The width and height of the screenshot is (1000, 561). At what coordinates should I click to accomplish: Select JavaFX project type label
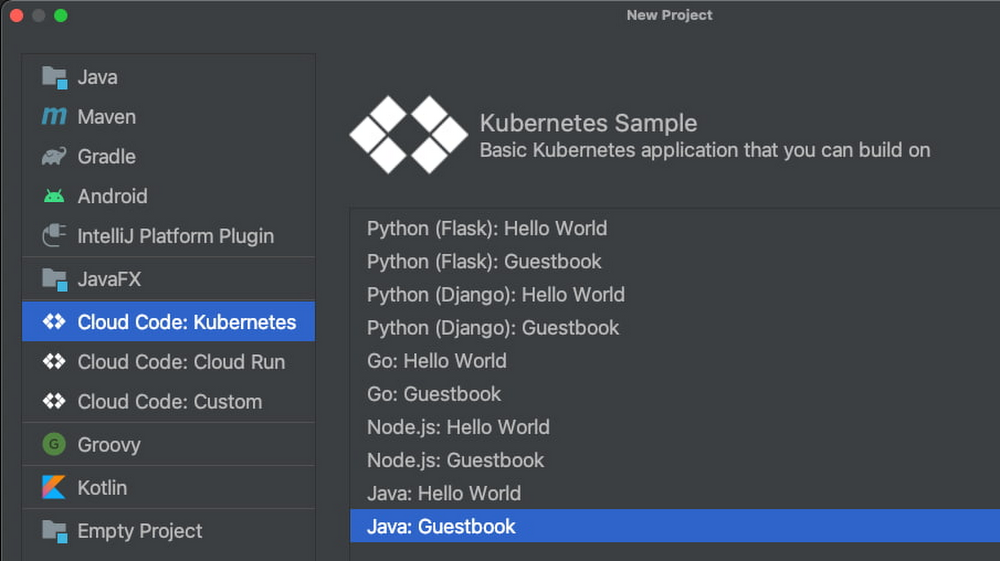[x=109, y=279]
